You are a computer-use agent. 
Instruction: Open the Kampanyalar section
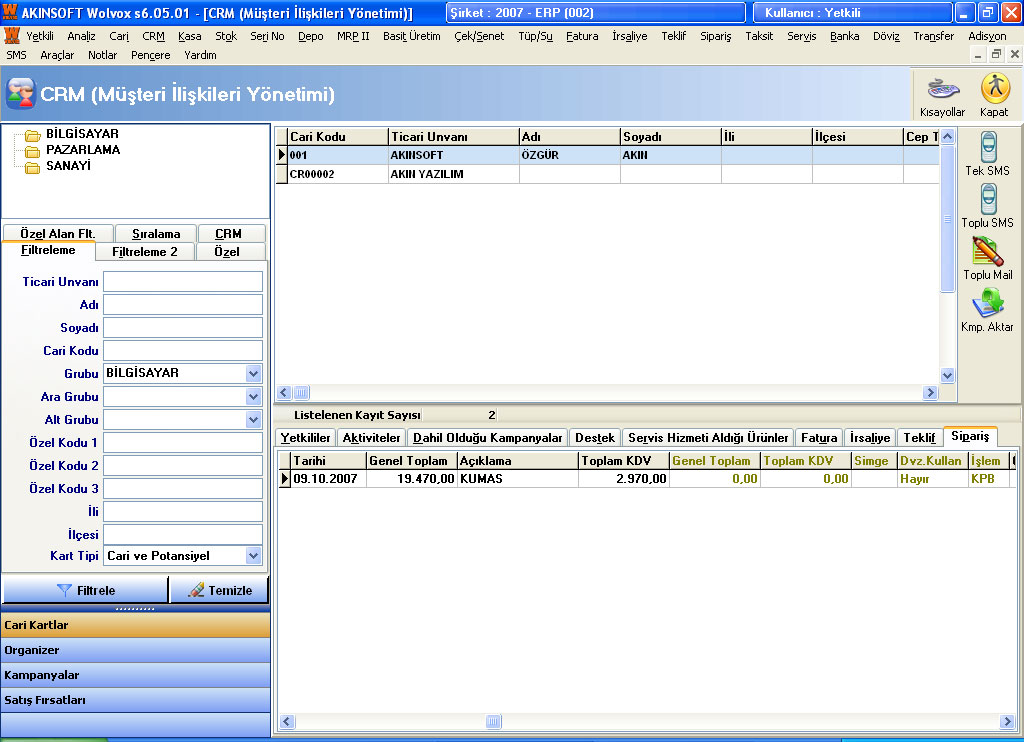[136, 675]
